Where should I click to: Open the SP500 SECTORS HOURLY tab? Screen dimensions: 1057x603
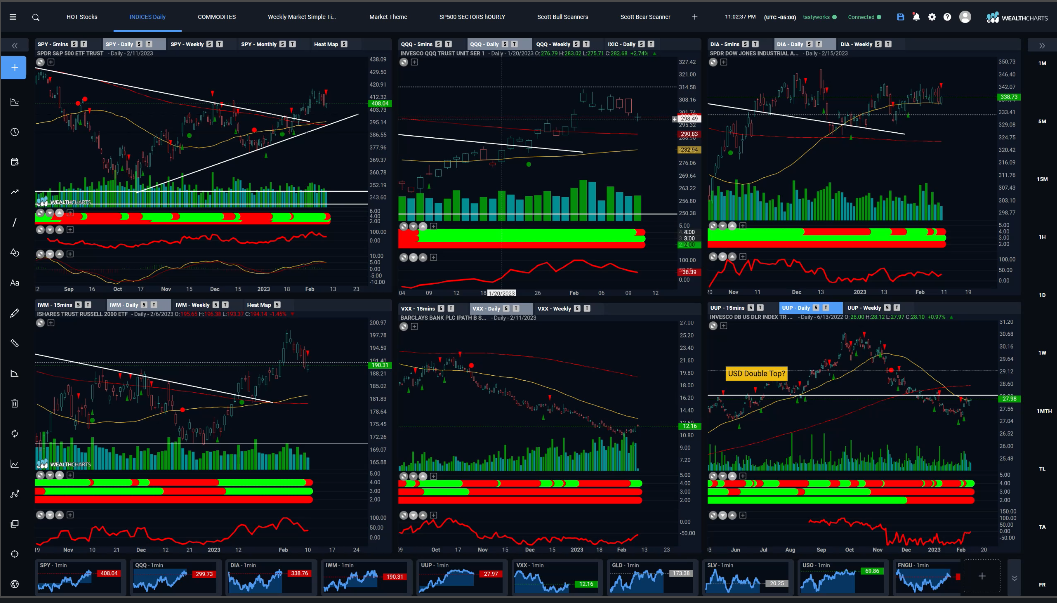pos(472,17)
